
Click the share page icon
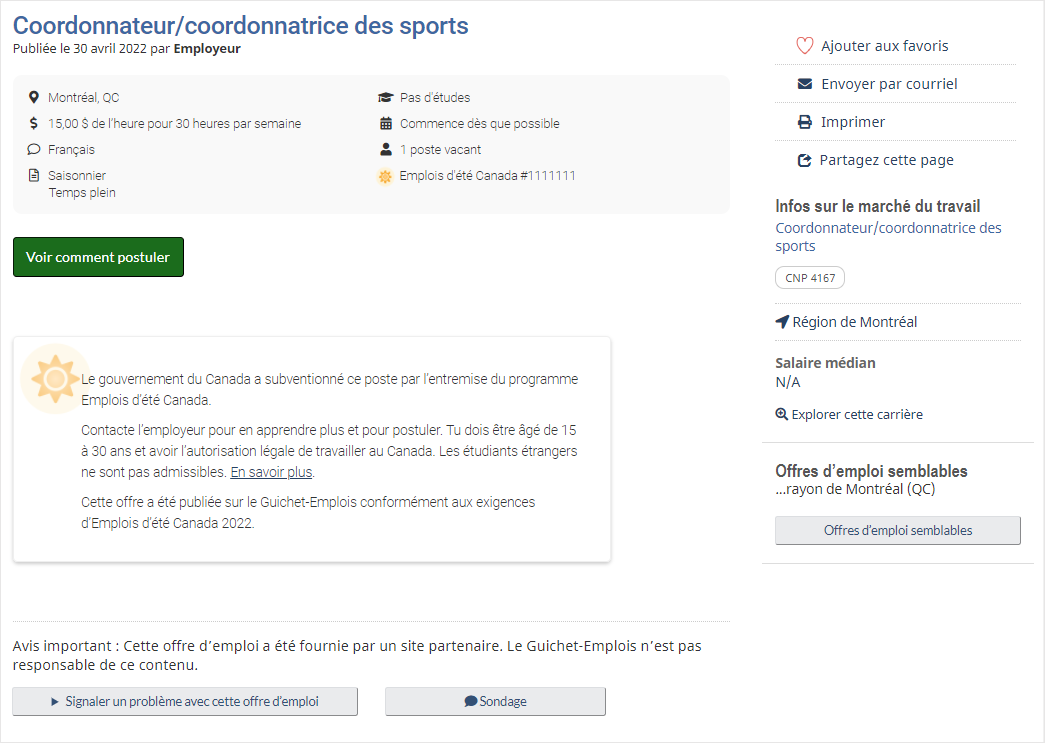coord(804,160)
